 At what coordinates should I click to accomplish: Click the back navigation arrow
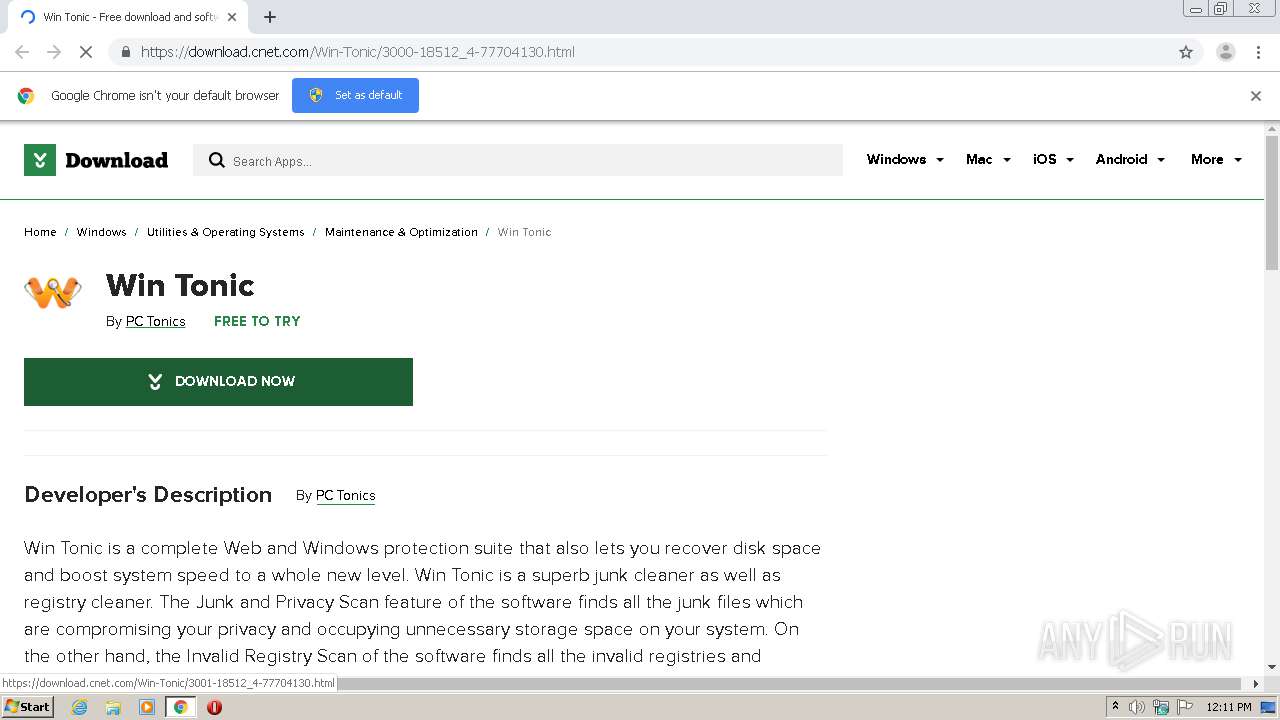(x=22, y=52)
